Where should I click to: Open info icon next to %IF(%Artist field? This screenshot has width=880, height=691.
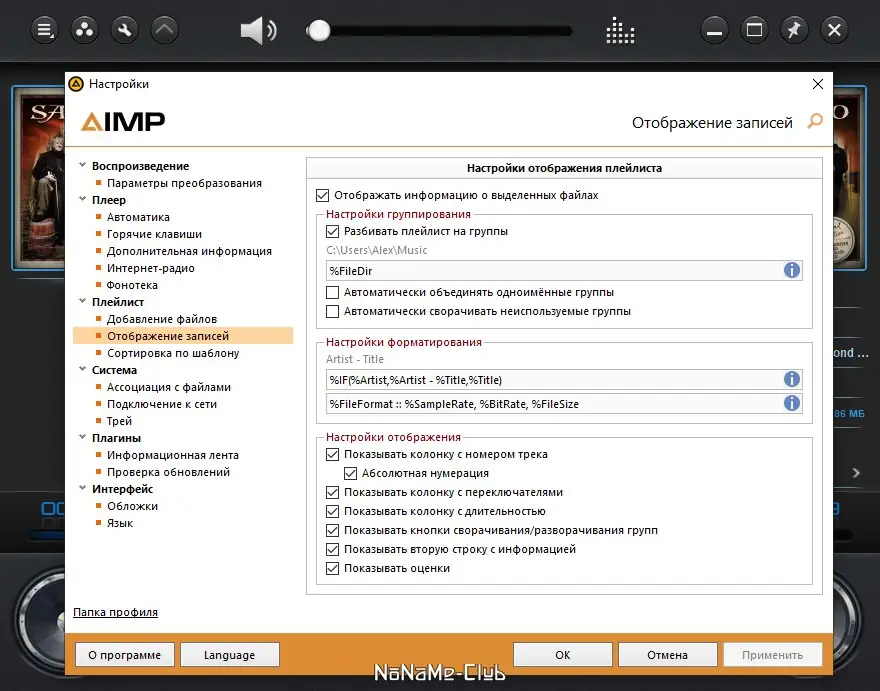click(791, 379)
